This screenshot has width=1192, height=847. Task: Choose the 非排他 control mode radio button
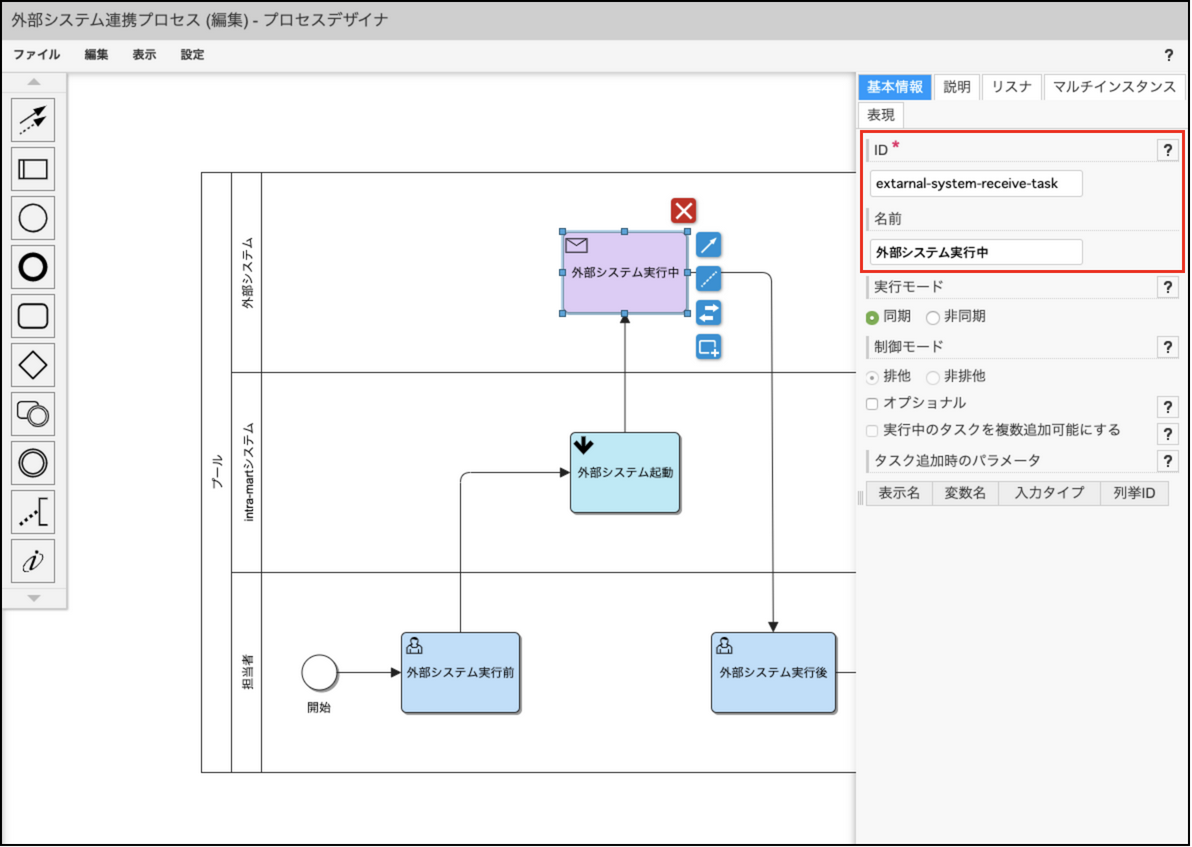click(933, 377)
